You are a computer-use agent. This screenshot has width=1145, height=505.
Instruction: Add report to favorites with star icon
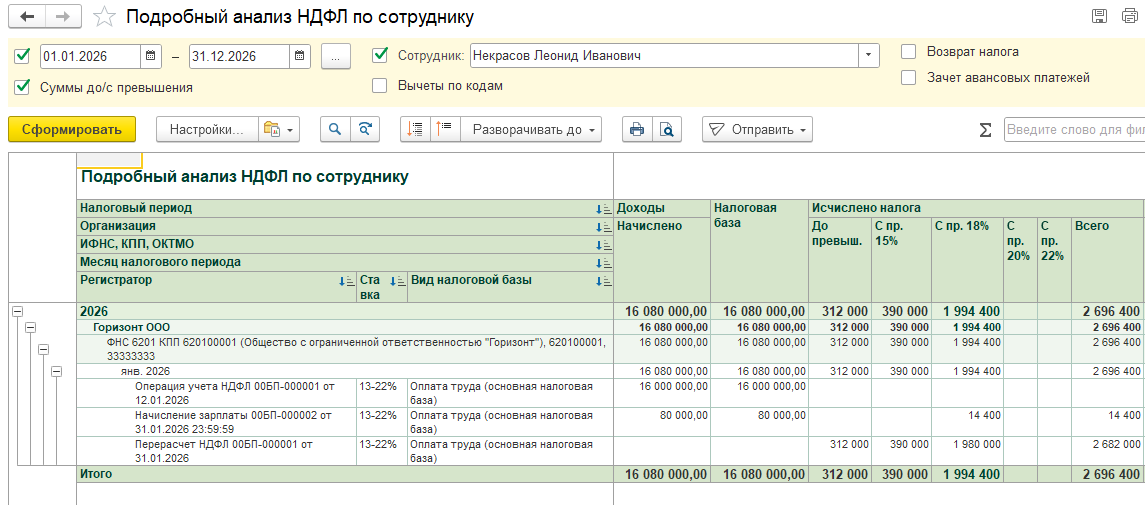(x=103, y=17)
